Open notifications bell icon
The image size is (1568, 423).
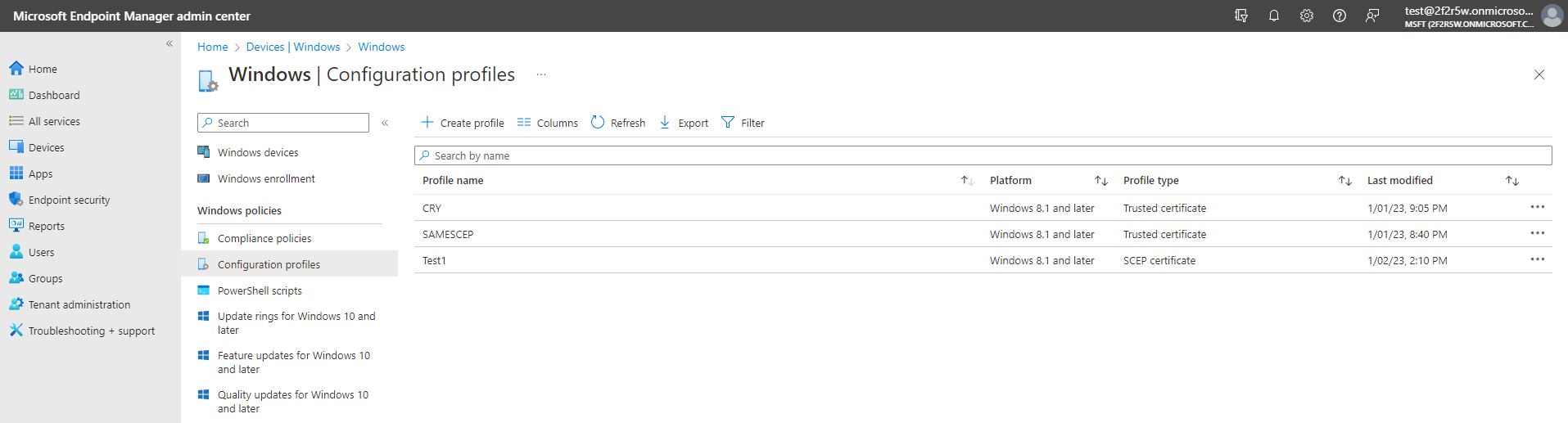point(1274,16)
